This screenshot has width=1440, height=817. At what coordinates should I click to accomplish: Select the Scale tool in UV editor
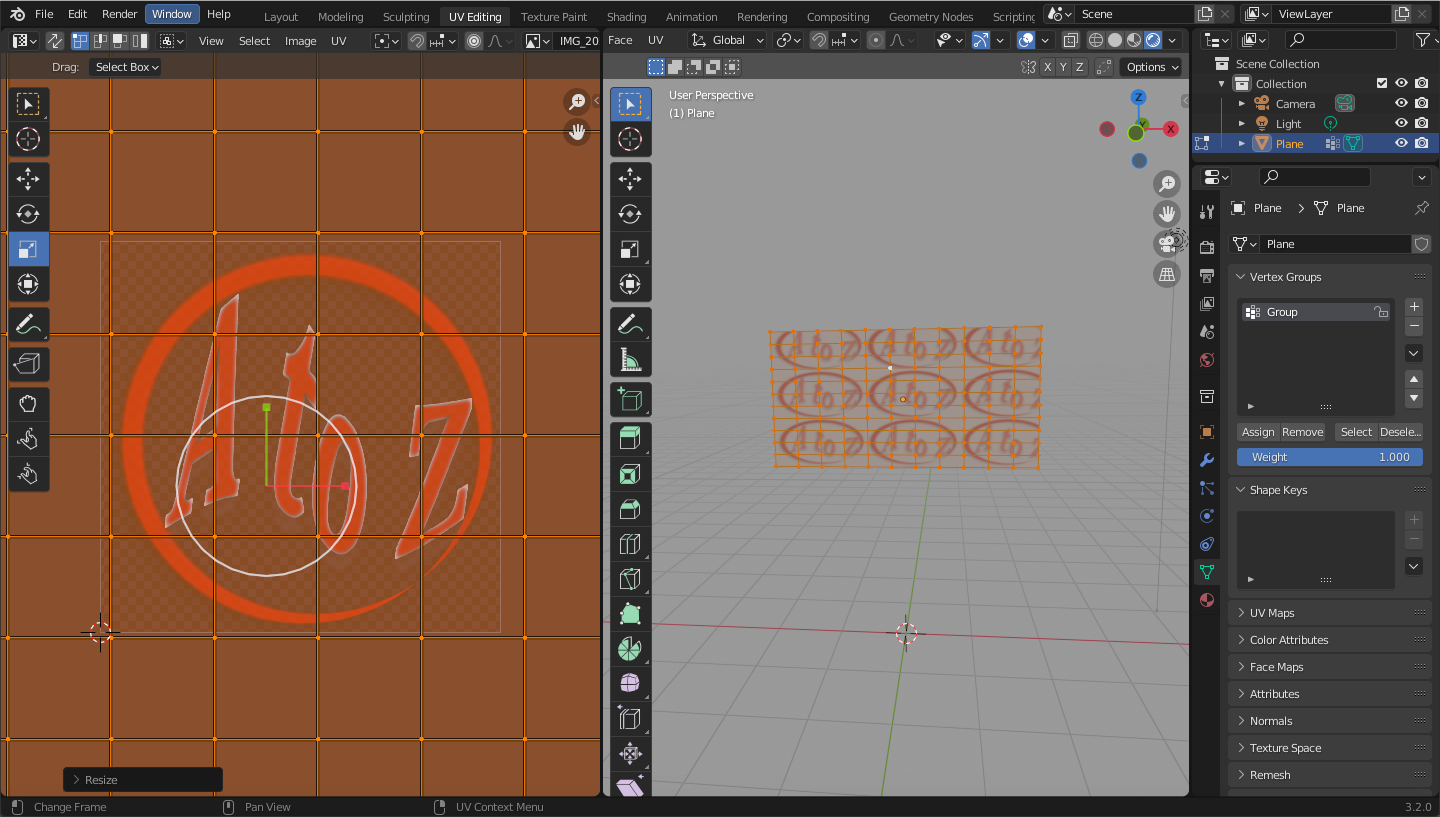click(29, 249)
